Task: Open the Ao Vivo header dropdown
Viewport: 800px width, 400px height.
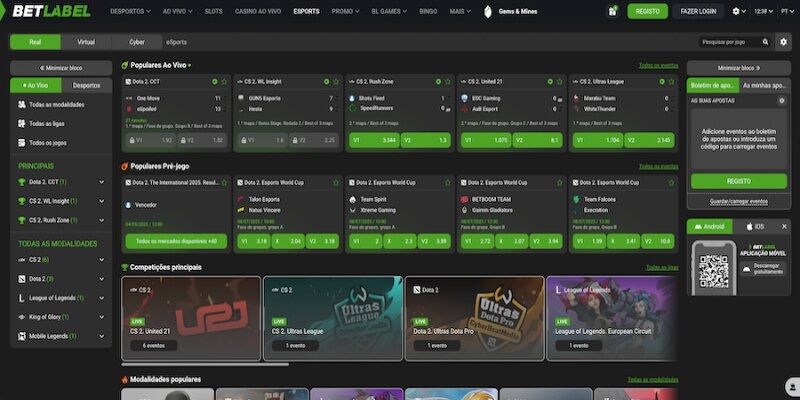Action: point(177,11)
